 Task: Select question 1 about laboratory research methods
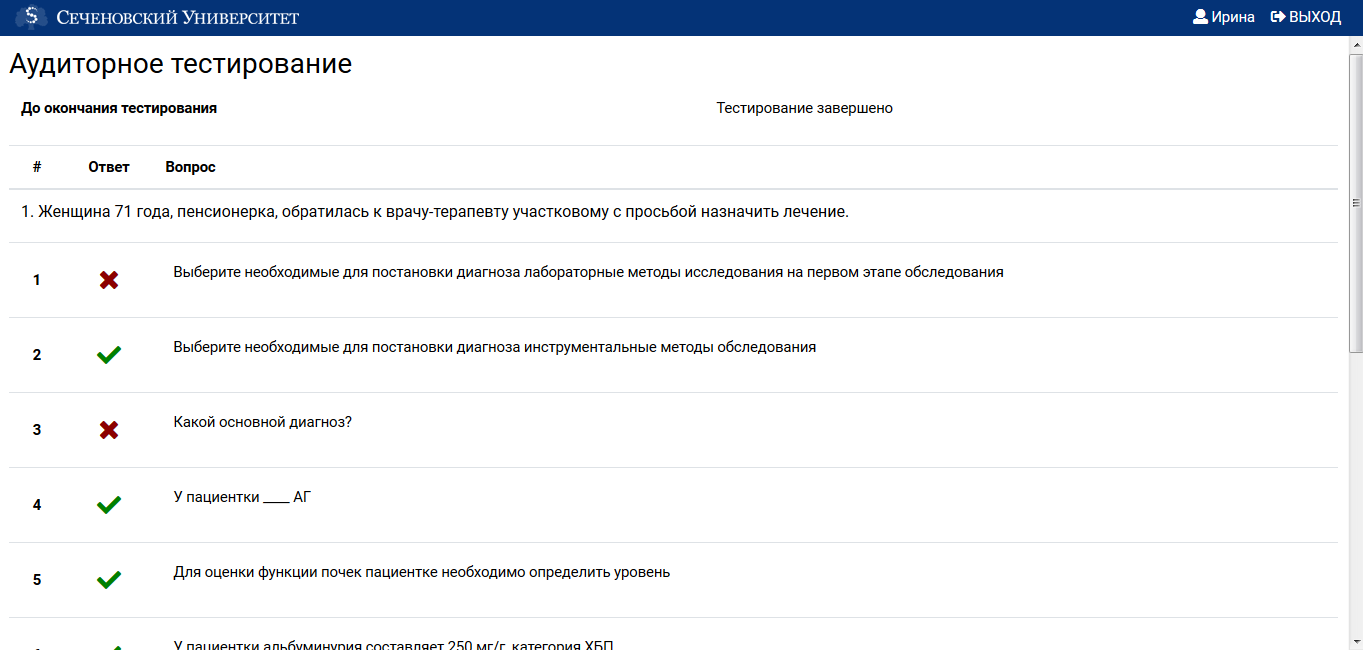click(x=587, y=270)
